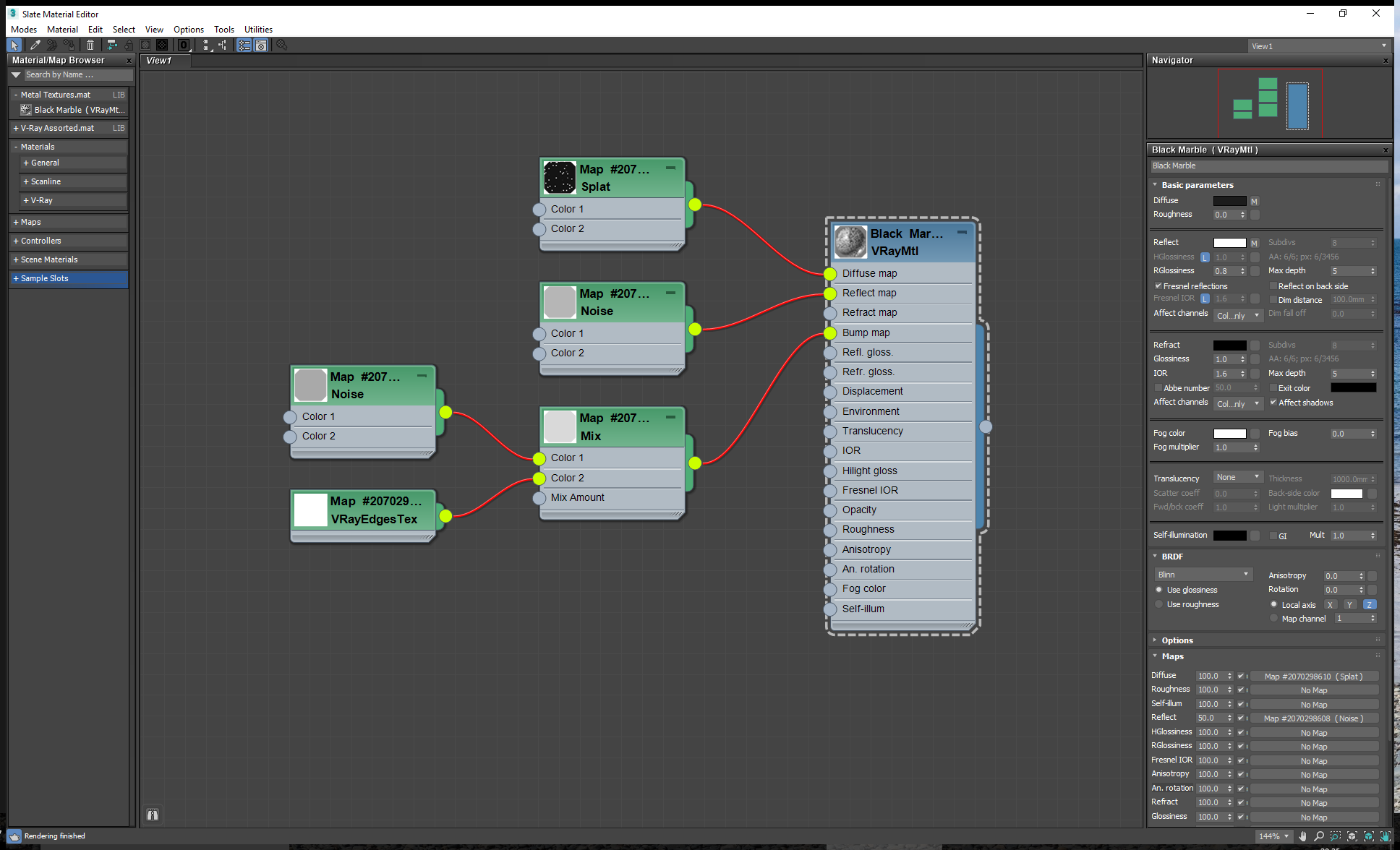Toggle the Move Children toolbar icon
Screen dimensions: 1400x850
coord(111,45)
